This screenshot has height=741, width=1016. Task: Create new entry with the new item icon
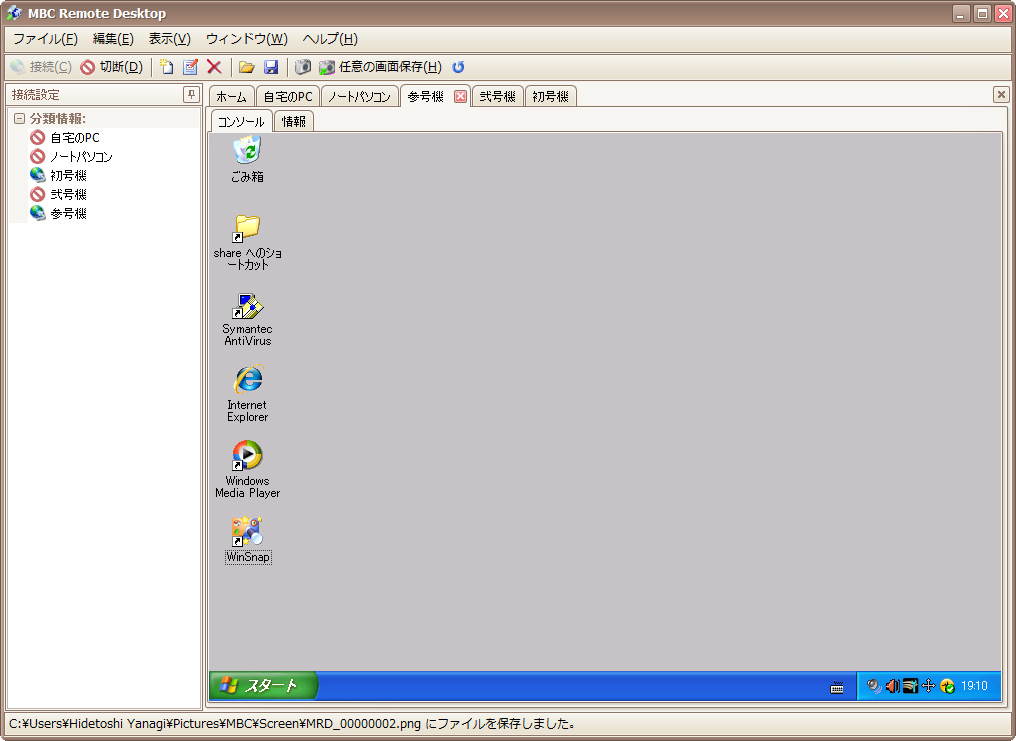click(167, 67)
